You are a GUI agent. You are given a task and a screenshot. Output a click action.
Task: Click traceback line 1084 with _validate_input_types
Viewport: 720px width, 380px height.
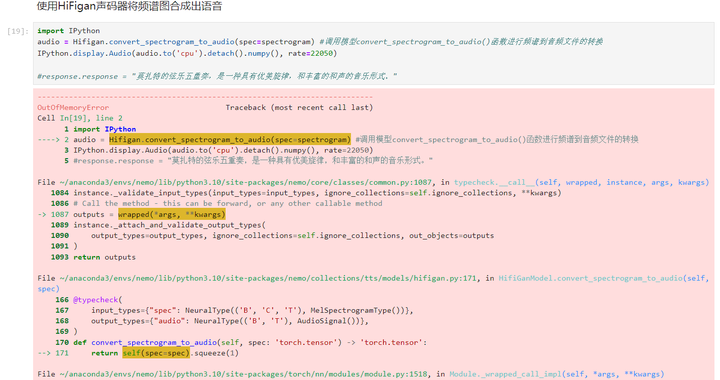coord(306,193)
